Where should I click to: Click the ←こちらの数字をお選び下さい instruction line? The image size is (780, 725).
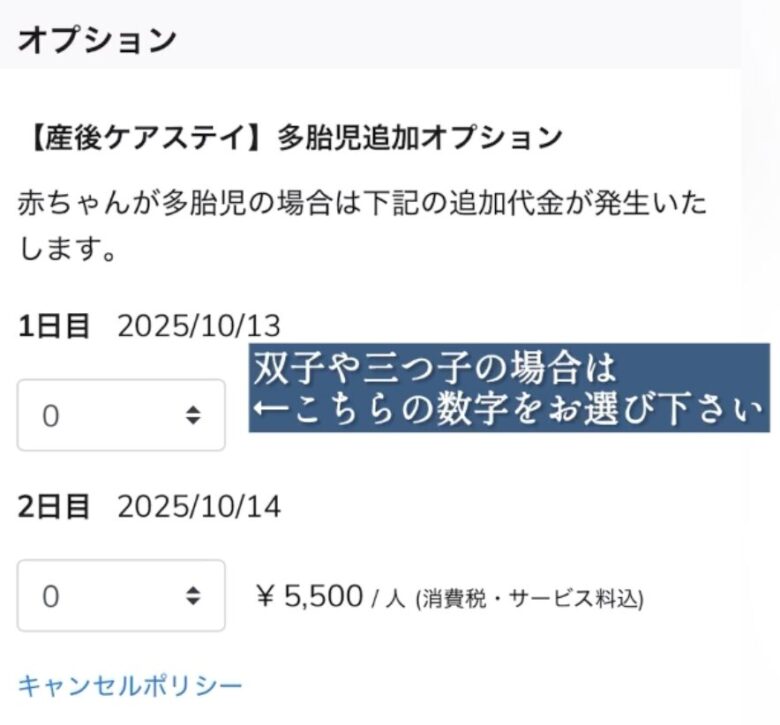[508, 410]
